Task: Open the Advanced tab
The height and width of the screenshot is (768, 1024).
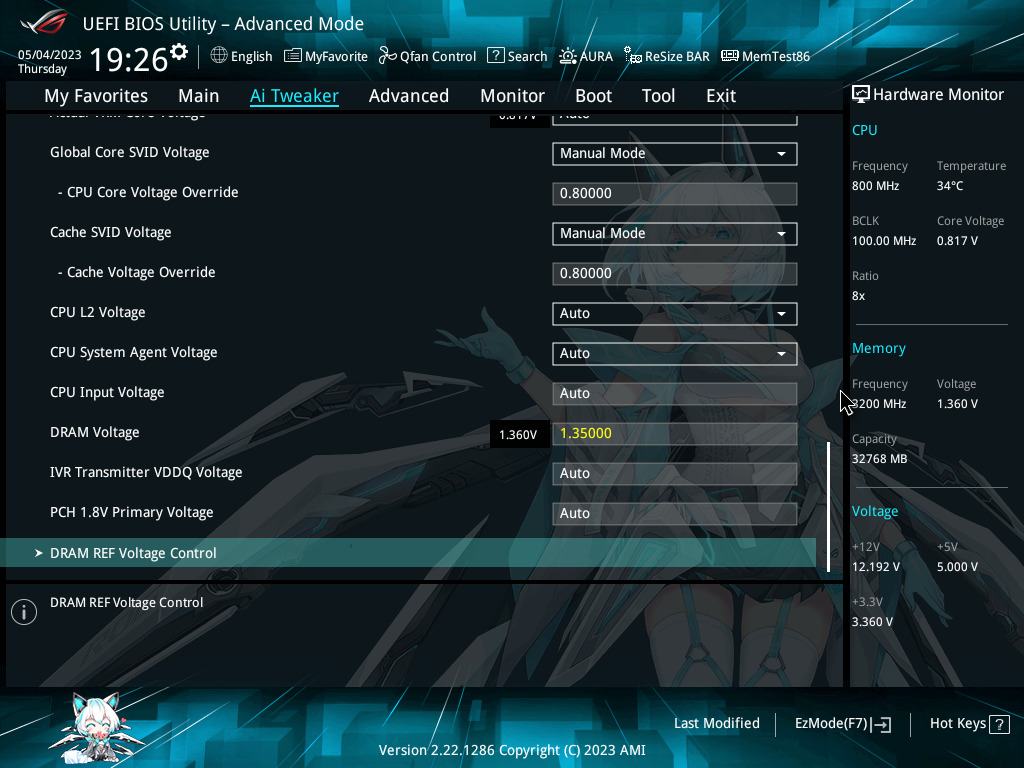Action: (x=409, y=96)
